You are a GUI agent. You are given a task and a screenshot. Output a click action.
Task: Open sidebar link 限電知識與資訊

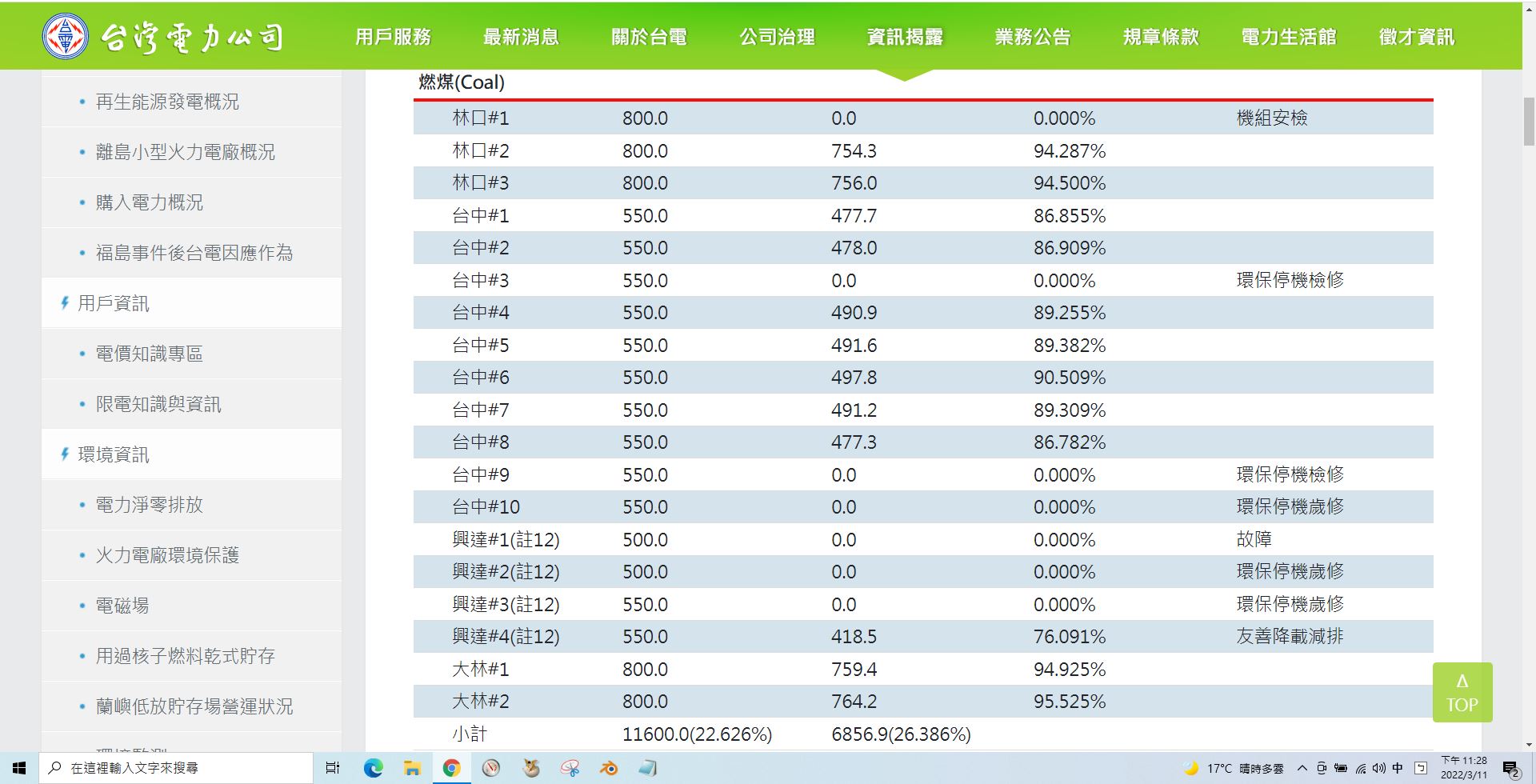158,404
